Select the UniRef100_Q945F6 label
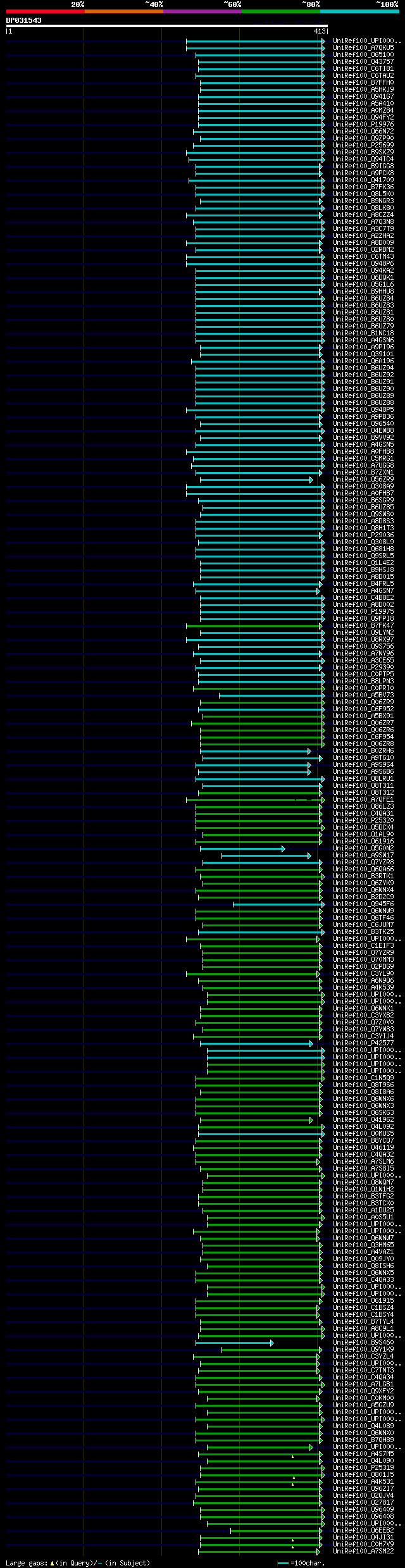 point(363,904)
